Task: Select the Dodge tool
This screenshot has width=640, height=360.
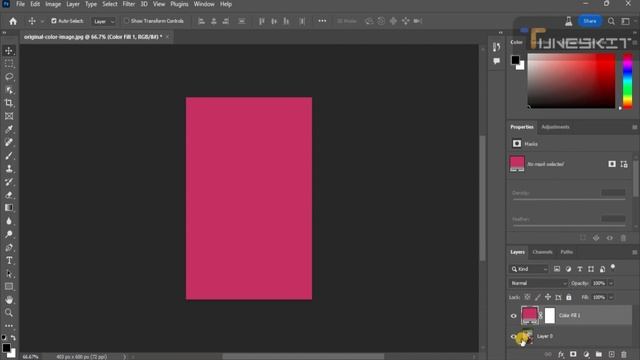Action: [9, 234]
